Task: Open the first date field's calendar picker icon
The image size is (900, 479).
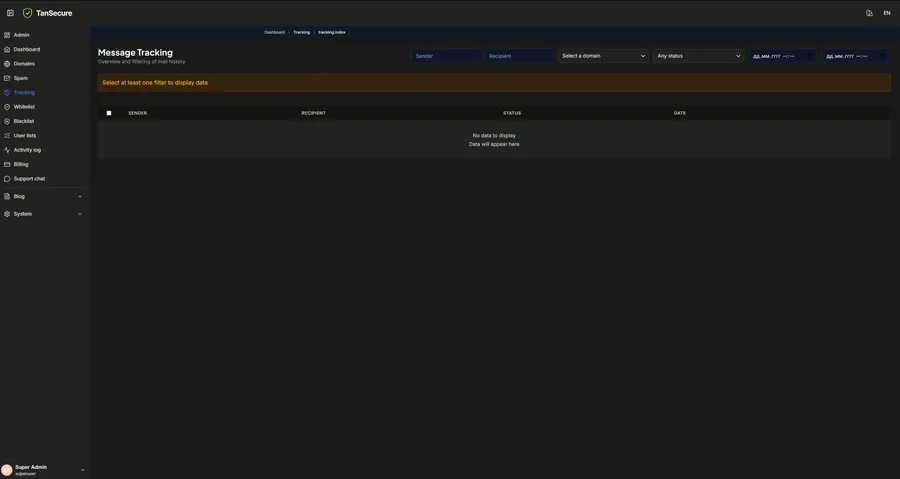Action: click(x=810, y=56)
